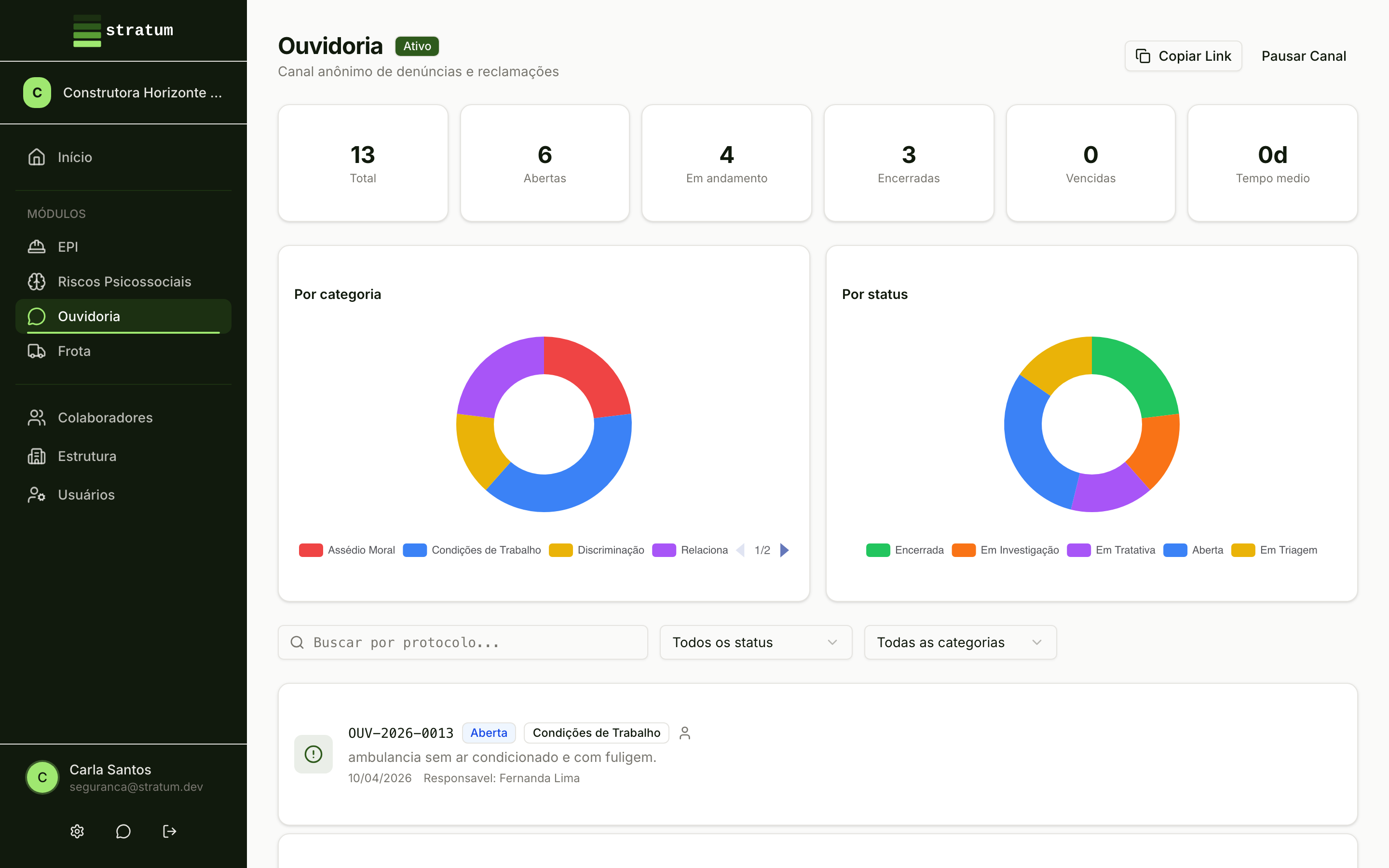Click the Por status donut chart
1389x868 pixels.
pos(1092,424)
